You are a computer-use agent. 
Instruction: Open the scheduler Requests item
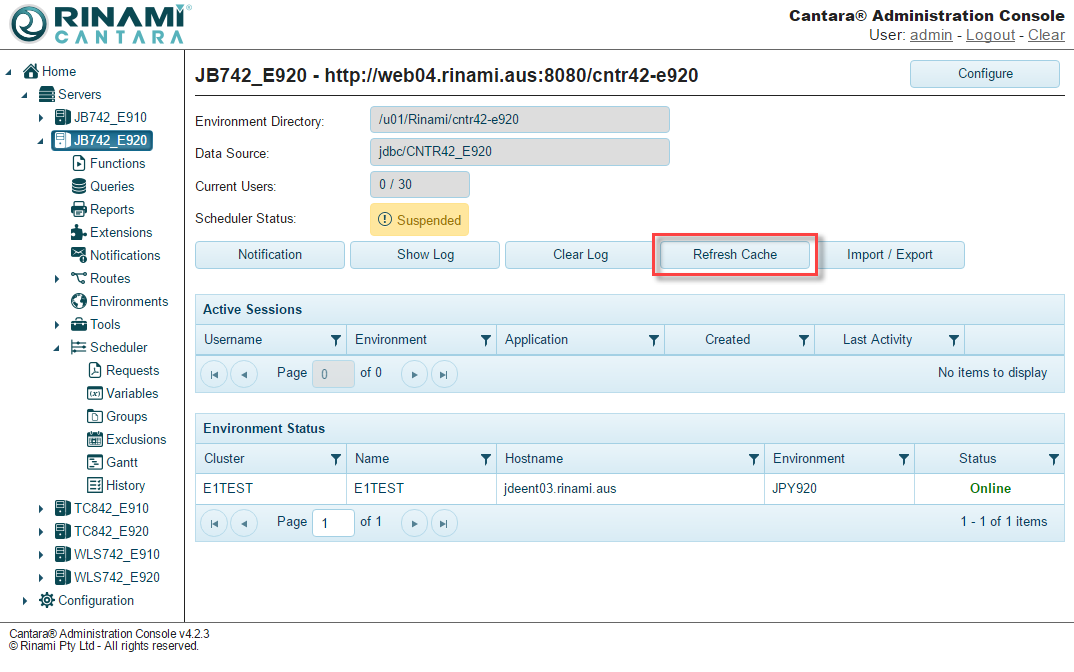click(x=132, y=370)
